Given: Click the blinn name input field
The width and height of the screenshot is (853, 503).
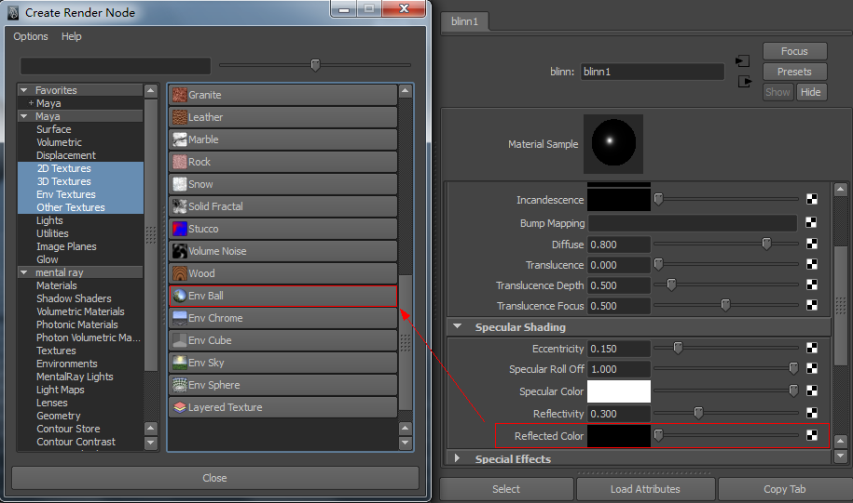Looking at the screenshot, I should click(652, 72).
